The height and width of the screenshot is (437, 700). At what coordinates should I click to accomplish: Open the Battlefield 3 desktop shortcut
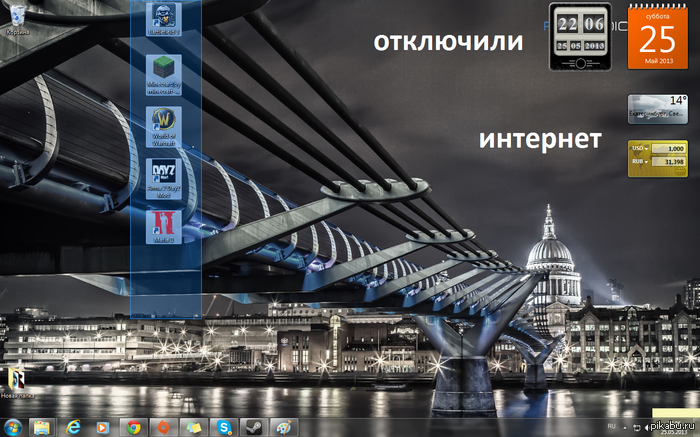163,21
